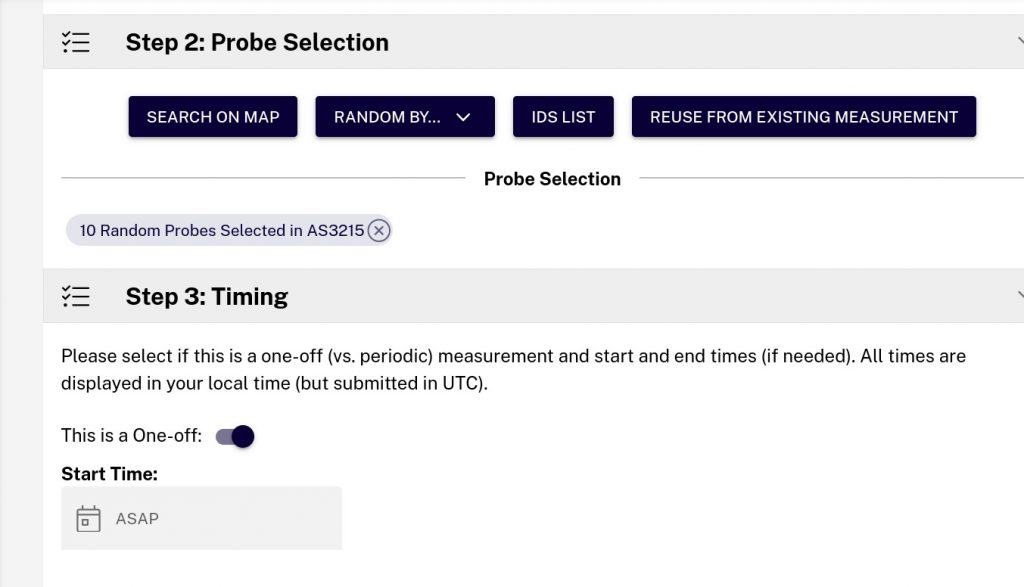Click the IDS LIST button

pos(563,116)
